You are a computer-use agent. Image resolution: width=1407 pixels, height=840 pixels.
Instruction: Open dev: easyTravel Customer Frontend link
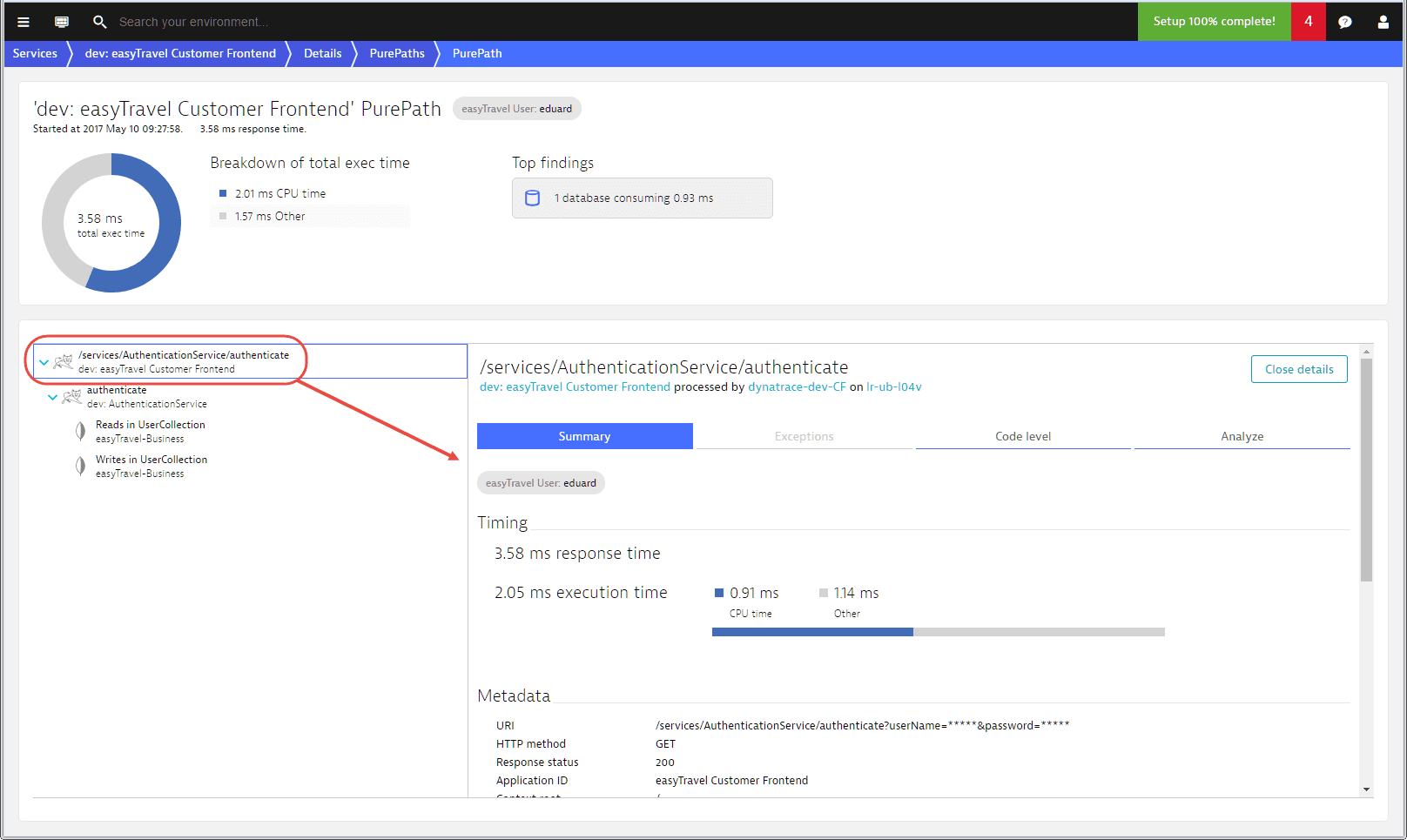[x=575, y=387]
